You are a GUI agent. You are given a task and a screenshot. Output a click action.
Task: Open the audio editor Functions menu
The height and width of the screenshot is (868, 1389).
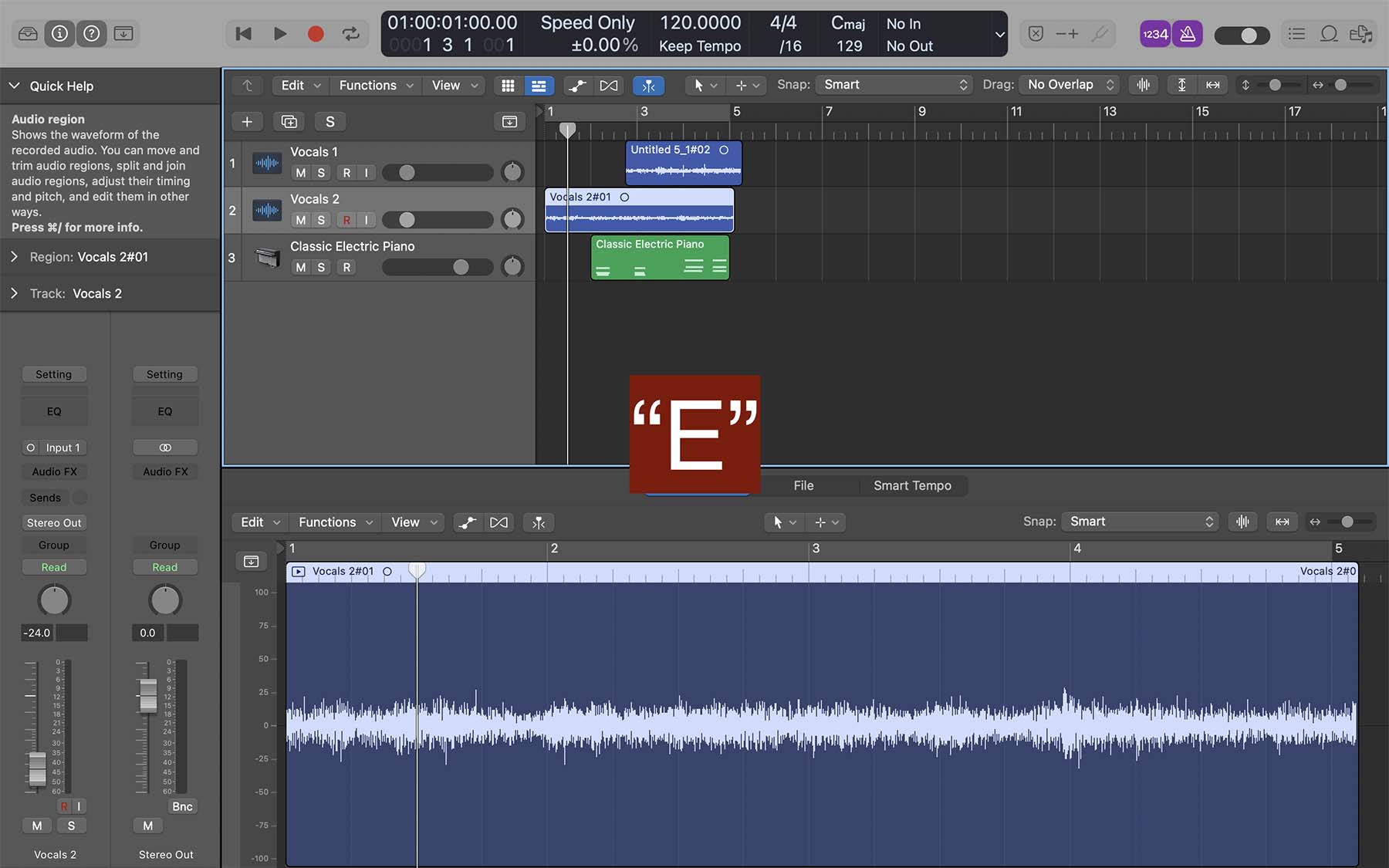(x=336, y=522)
